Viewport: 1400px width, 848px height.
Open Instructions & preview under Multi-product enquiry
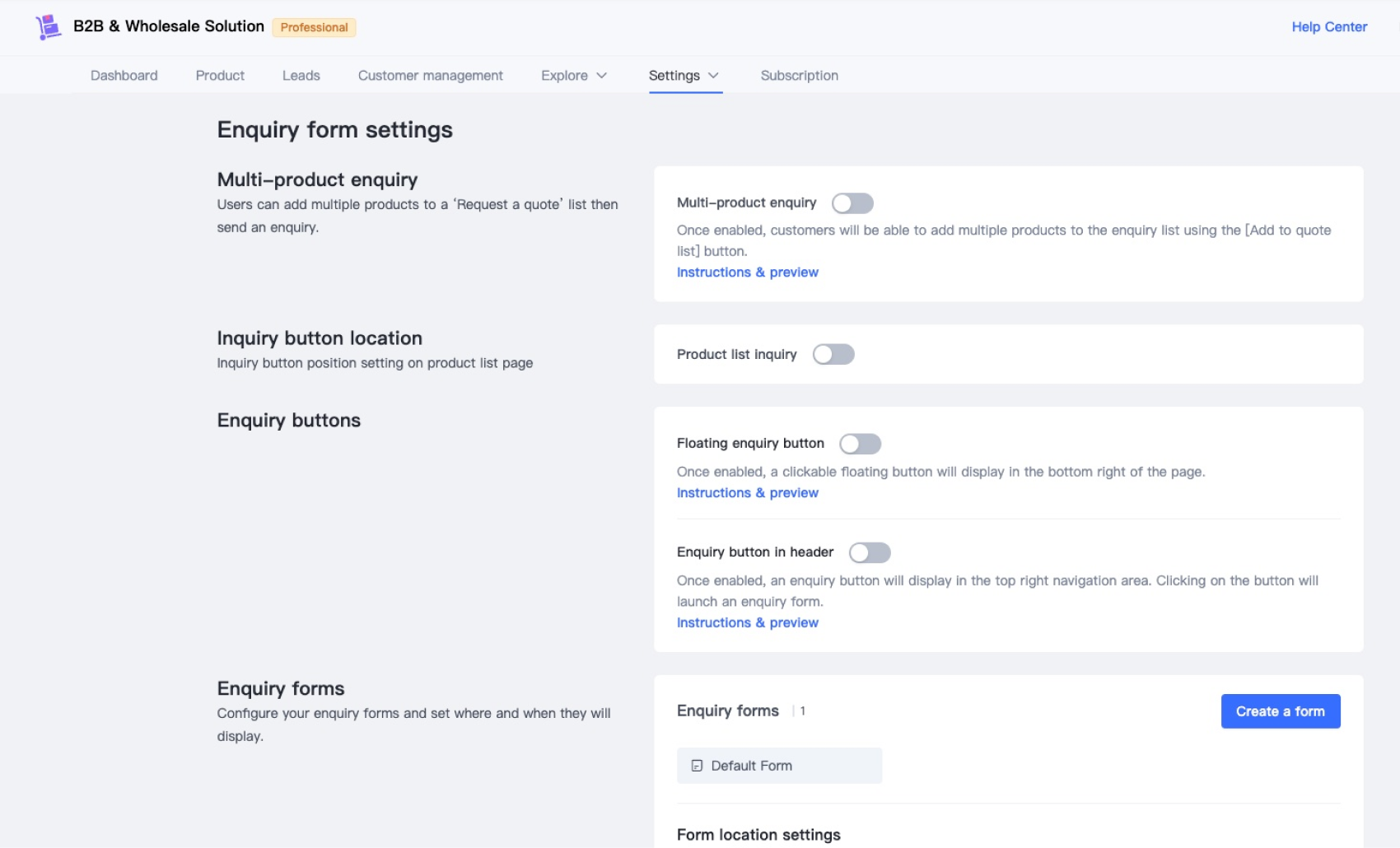pos(747,273)
